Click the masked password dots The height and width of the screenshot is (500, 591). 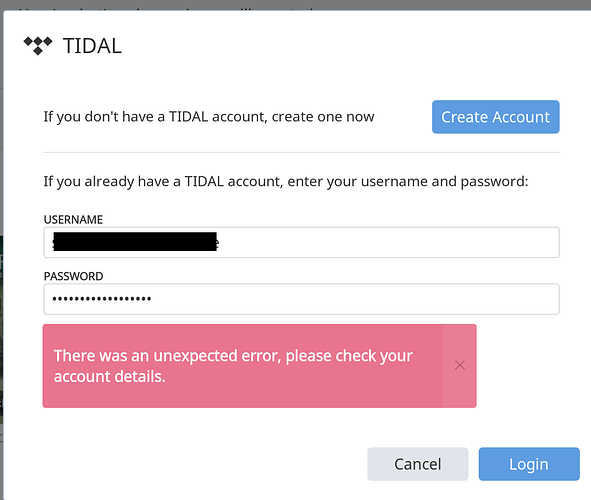[102, 299]
